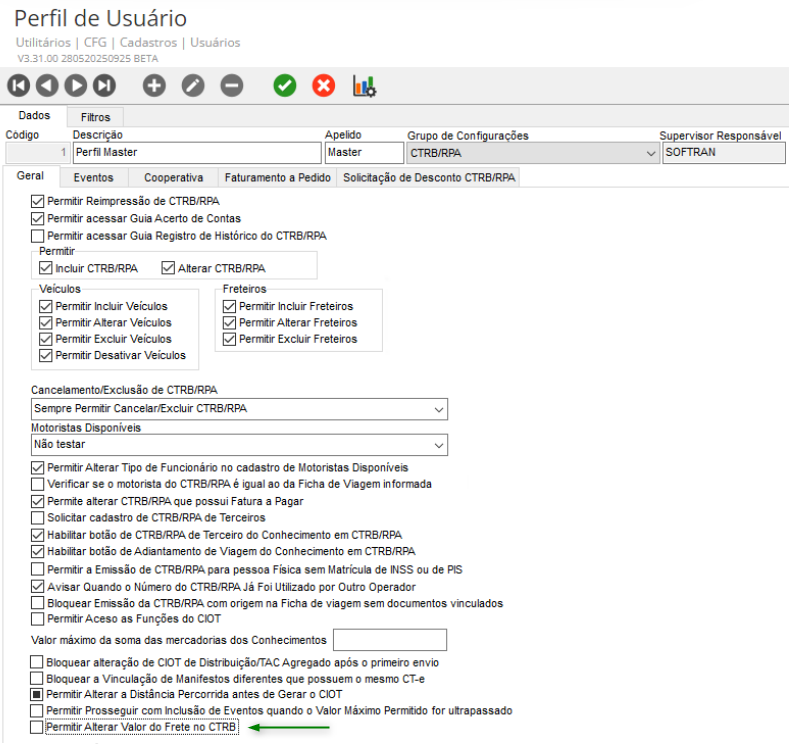The height and width of the screenshot is (744, 791).
Task: Delete the current record with minus icon
Action: pyautogui.click(x=232, y=85)
